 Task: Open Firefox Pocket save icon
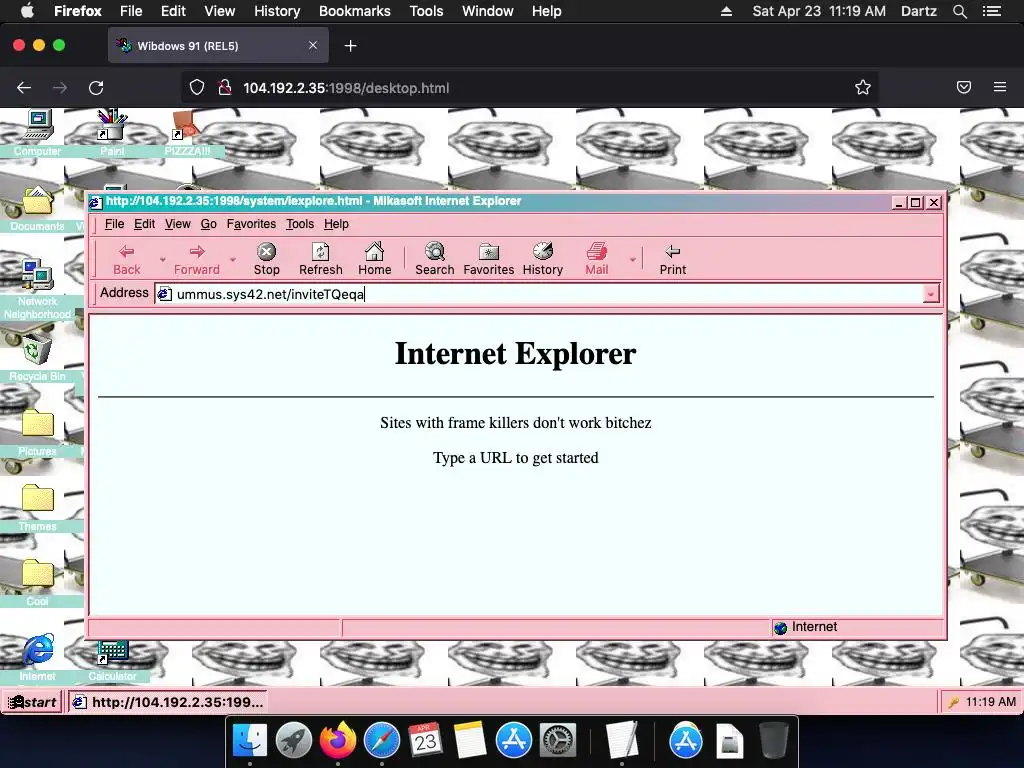click(964, 87)
